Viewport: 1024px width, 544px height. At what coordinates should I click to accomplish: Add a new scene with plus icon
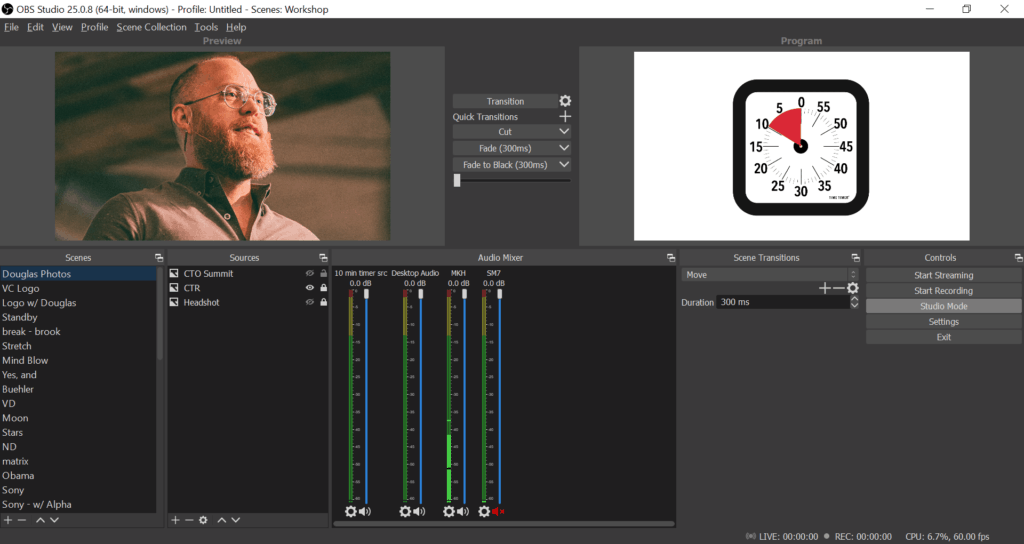[8, 520]
